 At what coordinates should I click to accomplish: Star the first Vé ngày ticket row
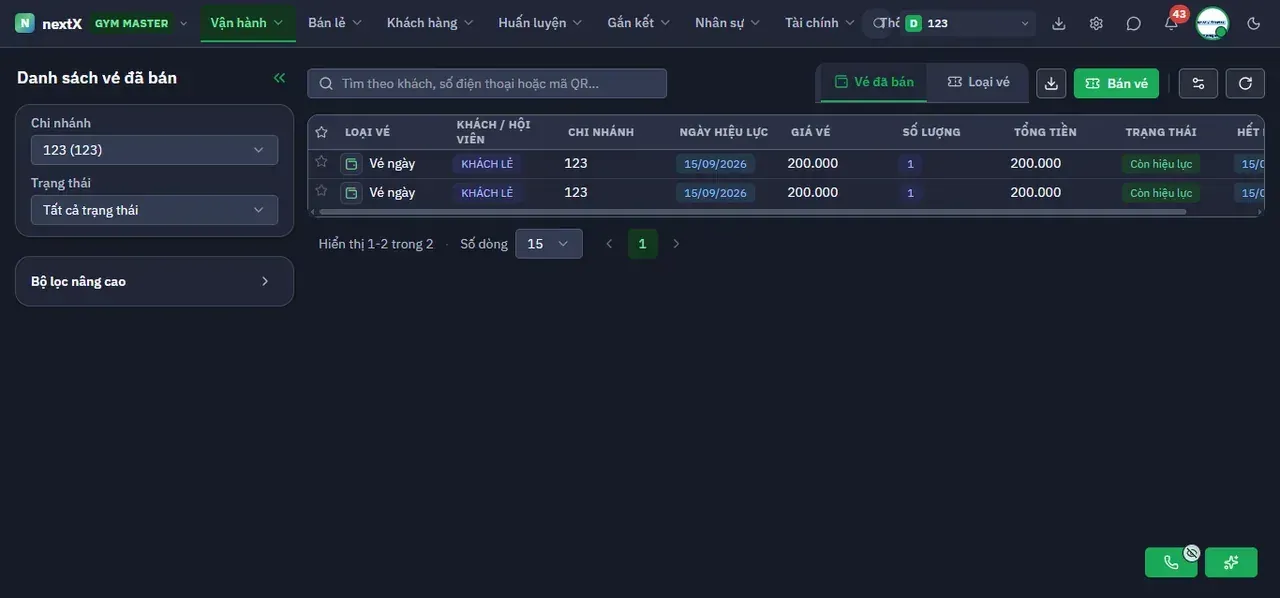point(321,161)
